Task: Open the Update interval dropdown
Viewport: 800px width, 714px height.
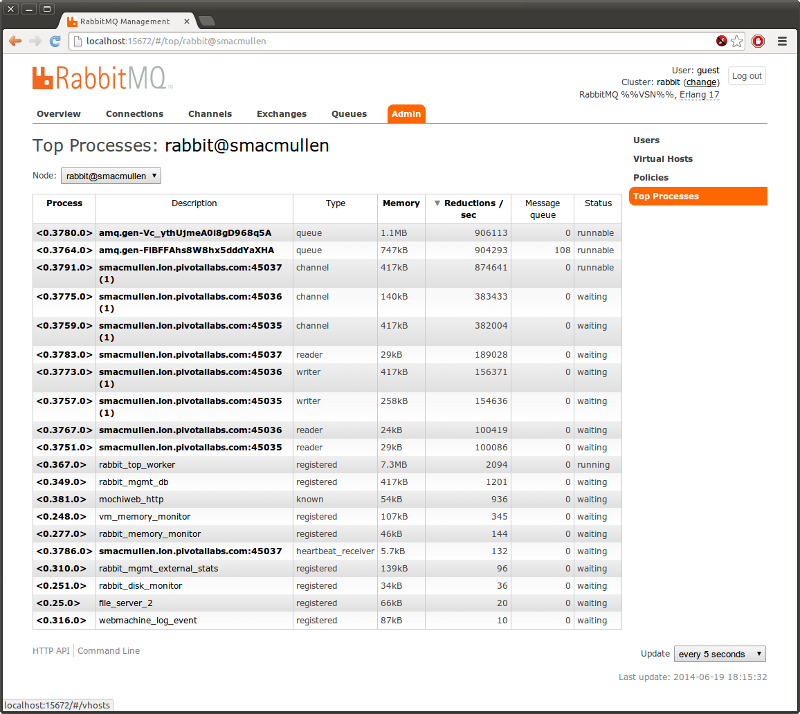Action: coord(720,654)
